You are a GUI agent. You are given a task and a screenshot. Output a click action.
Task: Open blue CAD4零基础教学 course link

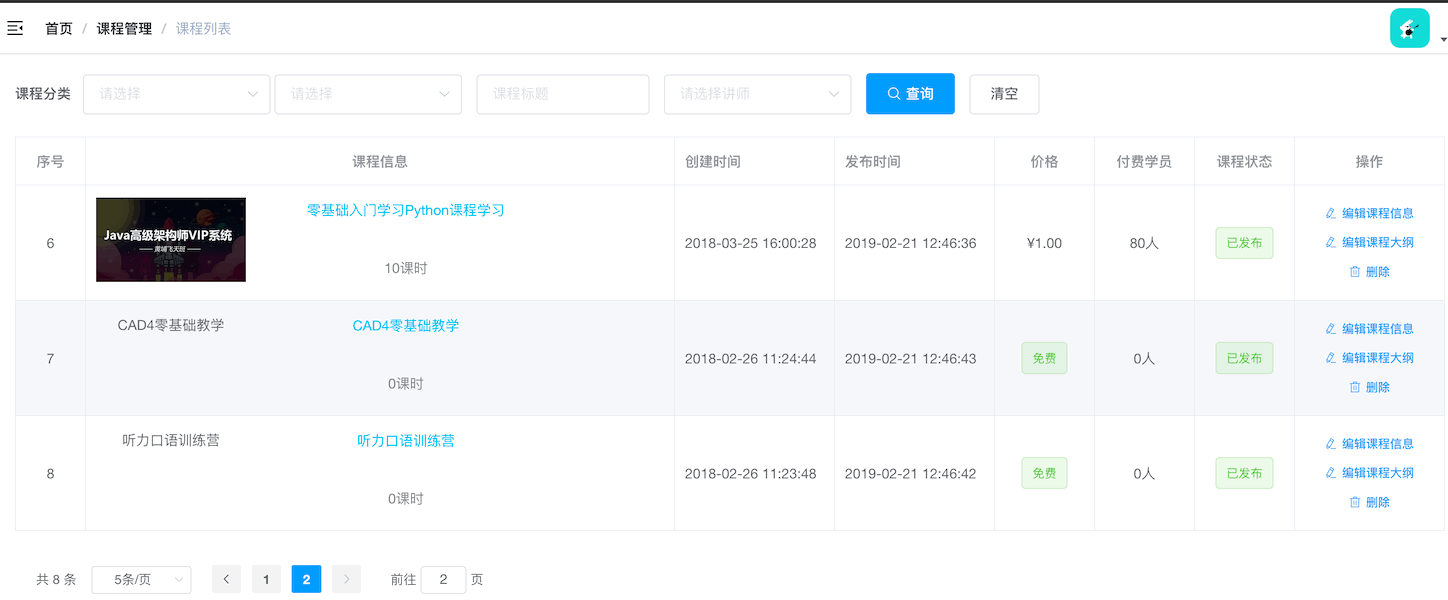pyautogui.click(x=406, y=325)
